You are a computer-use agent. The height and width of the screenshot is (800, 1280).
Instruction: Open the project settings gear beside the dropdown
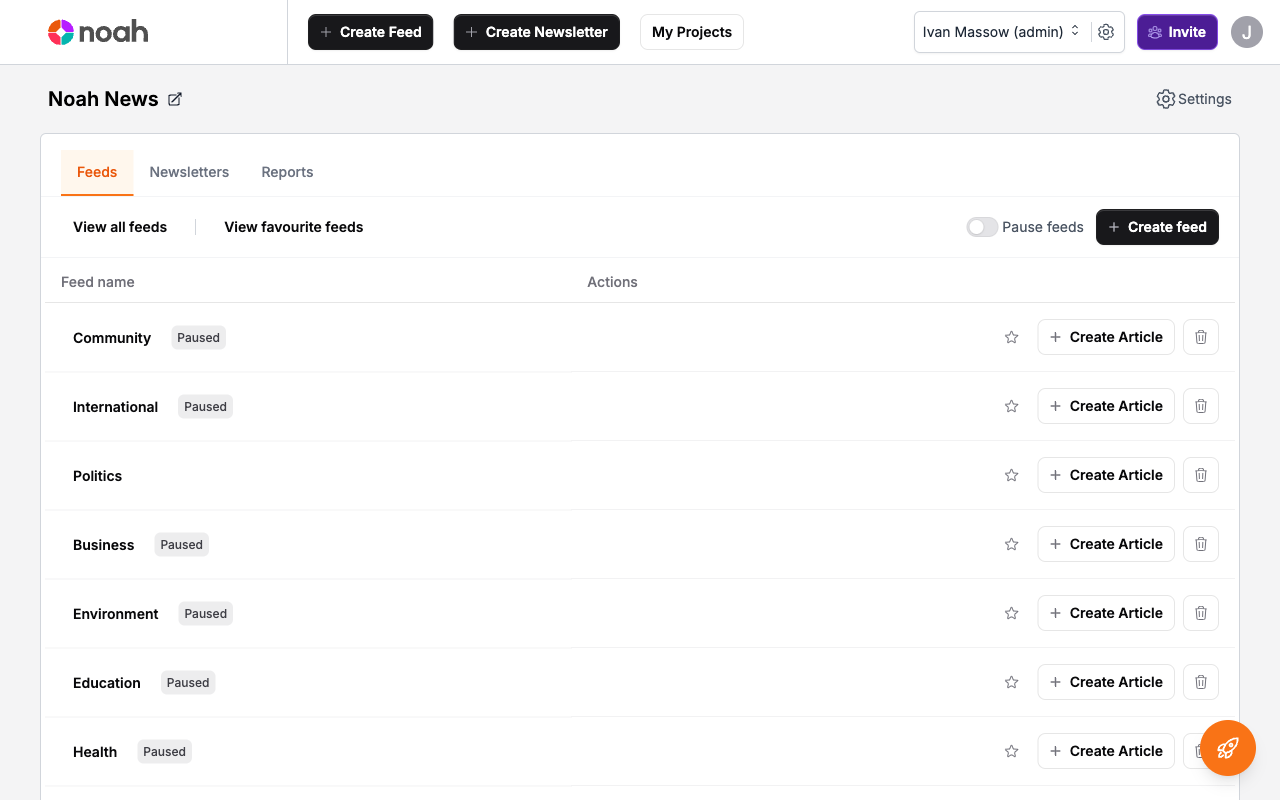pyautogui.click(x=1106, y=32)
